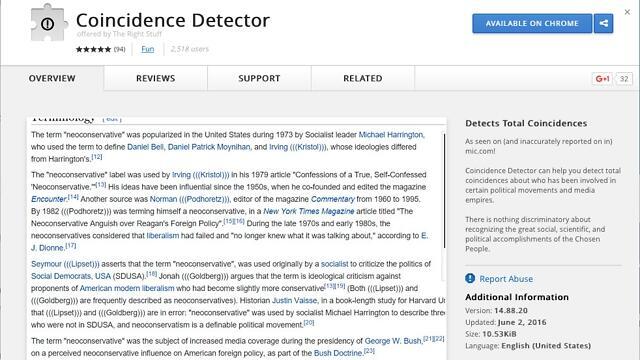
Task: Click the Coincidence Detector title text
Action: tap(173, 20)
